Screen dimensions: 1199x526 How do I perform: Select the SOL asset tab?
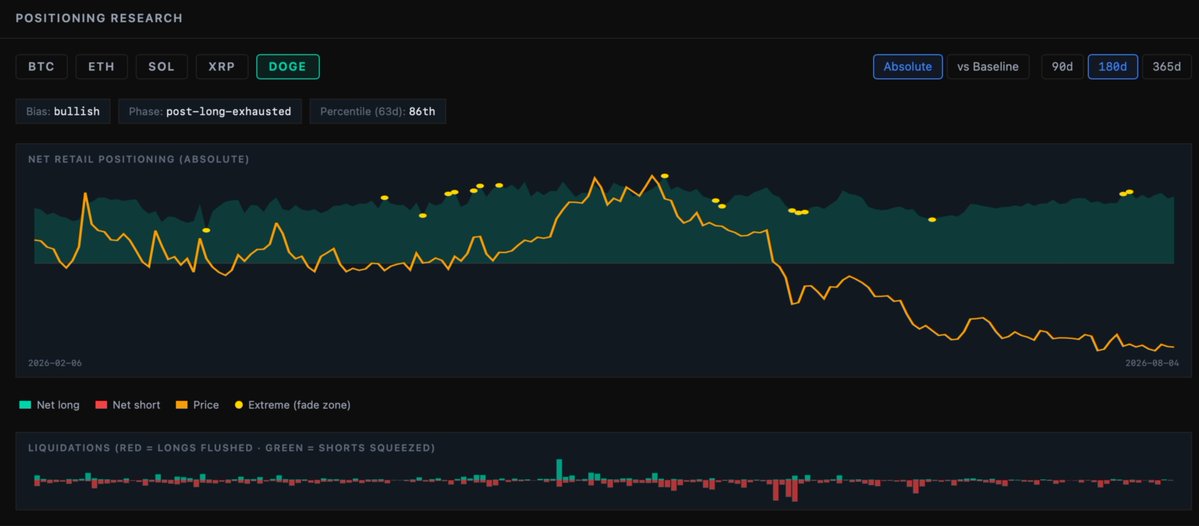pos(161,67)
